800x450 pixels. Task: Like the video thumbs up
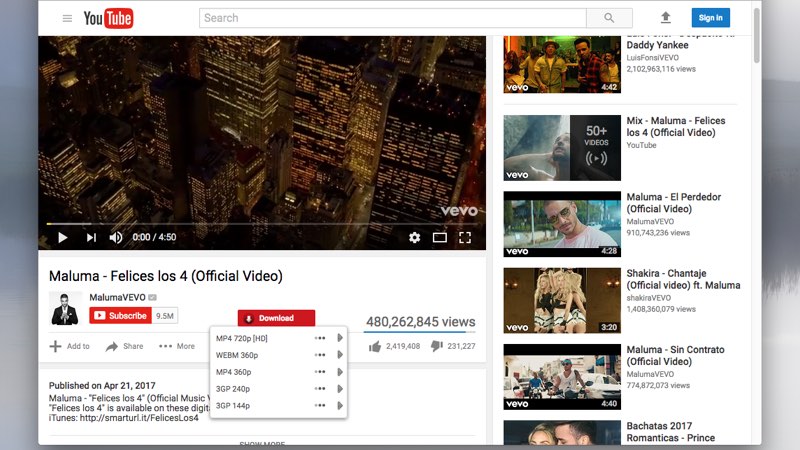375,346
